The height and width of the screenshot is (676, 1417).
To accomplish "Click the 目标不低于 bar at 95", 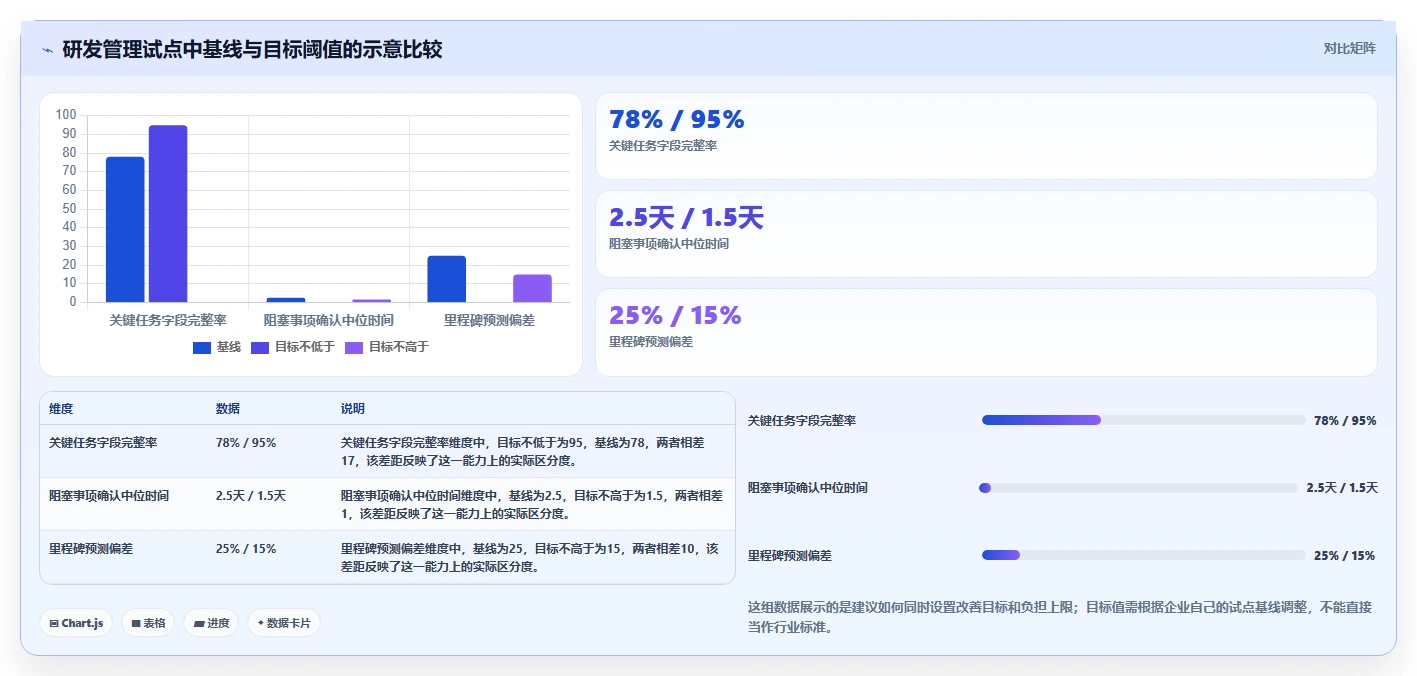I will pyautogui.click(x=168, y=213).
